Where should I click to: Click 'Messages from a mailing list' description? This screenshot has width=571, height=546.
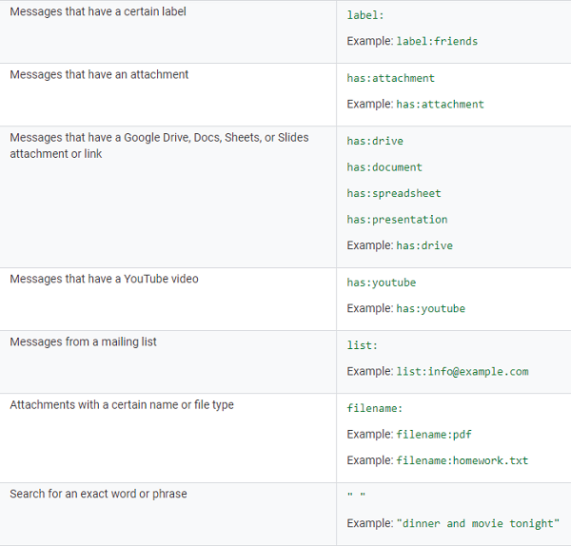[83, 342]
